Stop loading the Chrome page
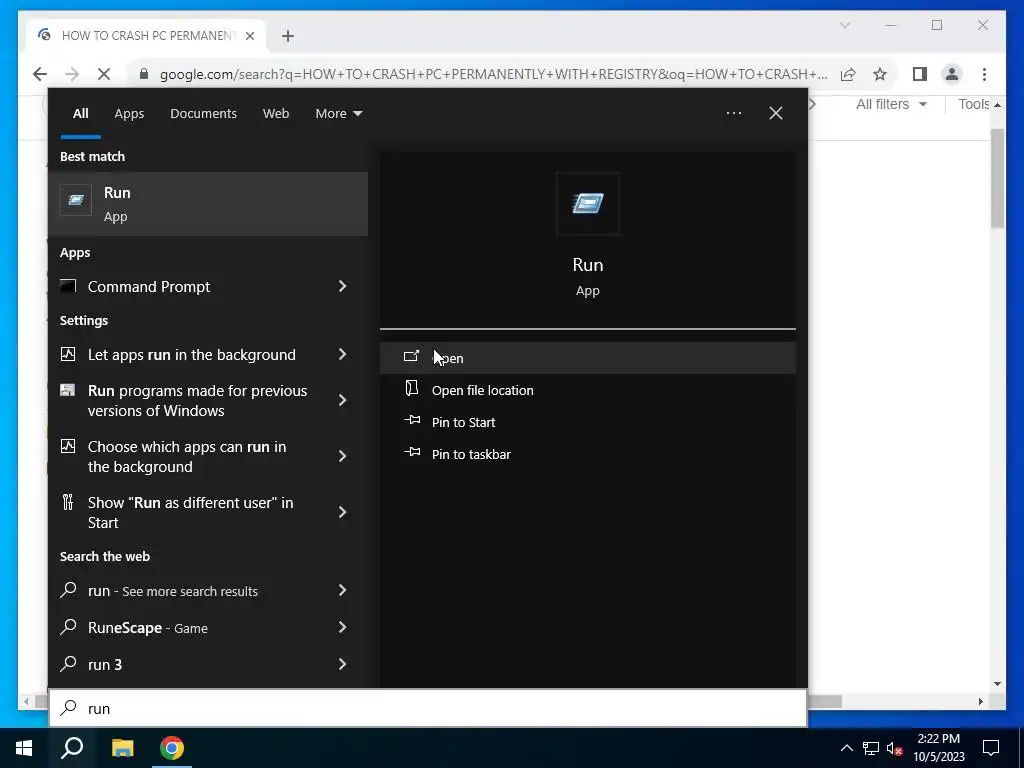This screenshot has width=1024, height=768. coord(103,74)
